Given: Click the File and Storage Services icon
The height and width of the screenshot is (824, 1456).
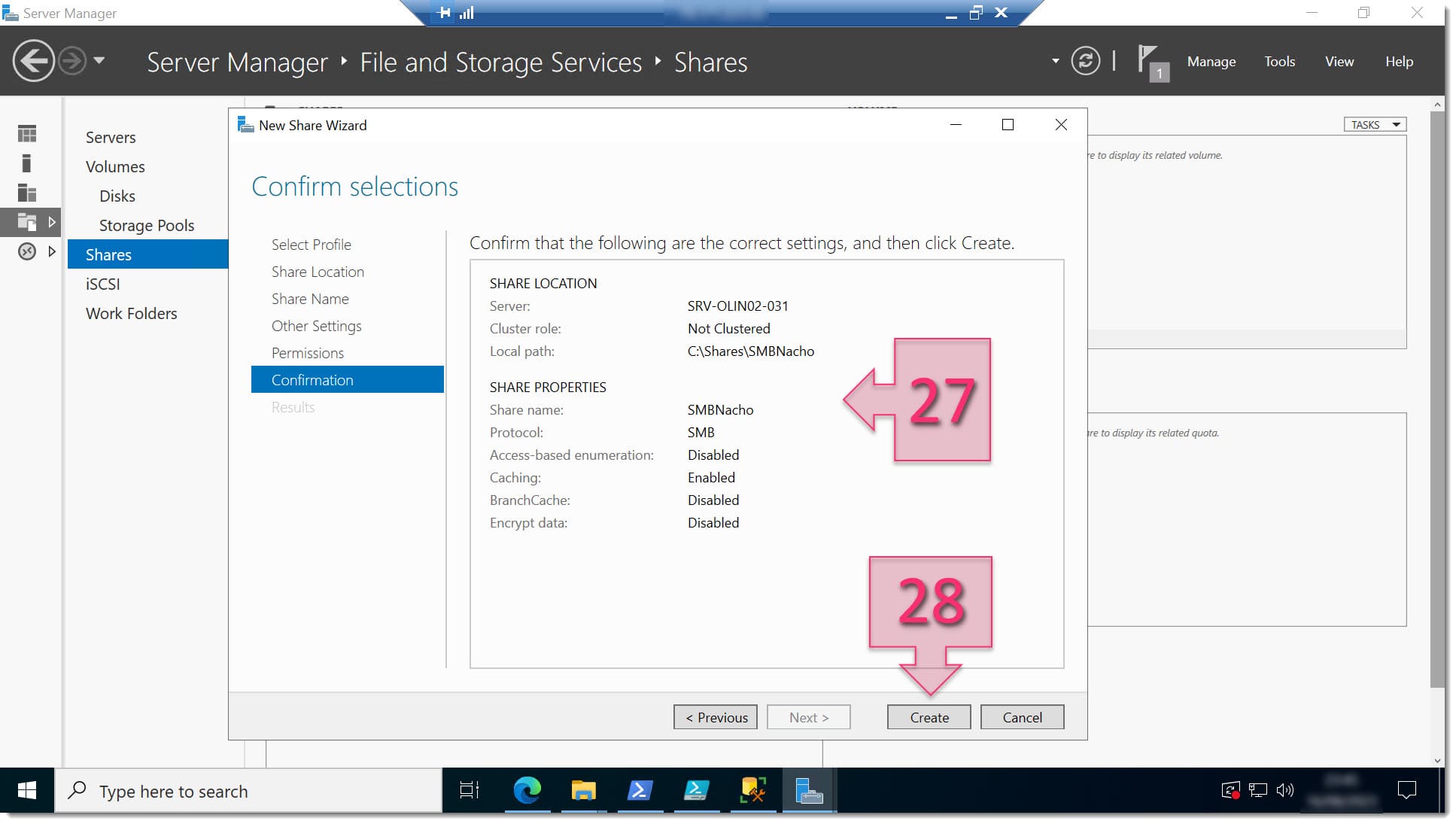Looking at the screenshot, I should [x=27, y=222].
